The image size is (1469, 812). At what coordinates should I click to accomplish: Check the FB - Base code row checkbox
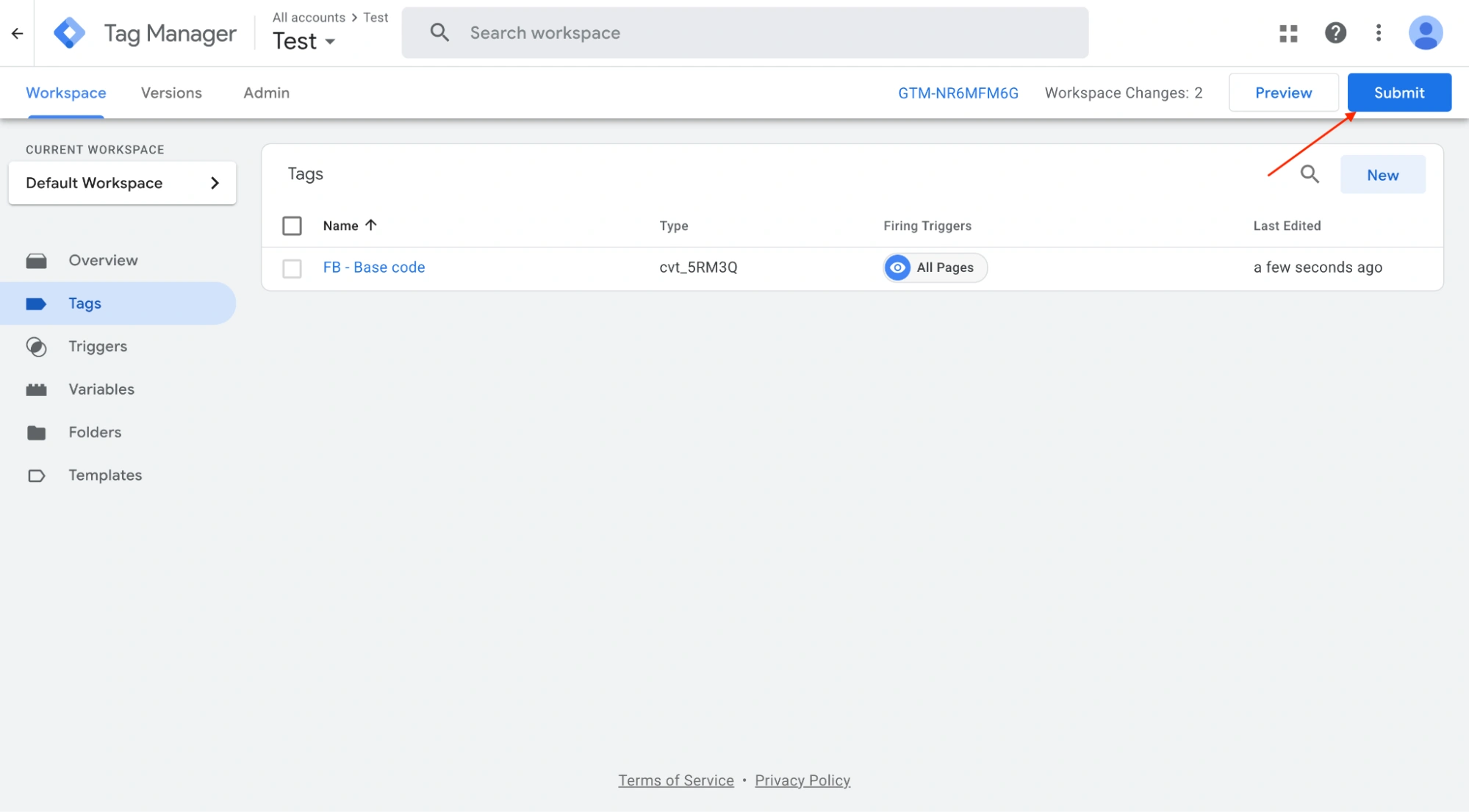click(292, 268)
